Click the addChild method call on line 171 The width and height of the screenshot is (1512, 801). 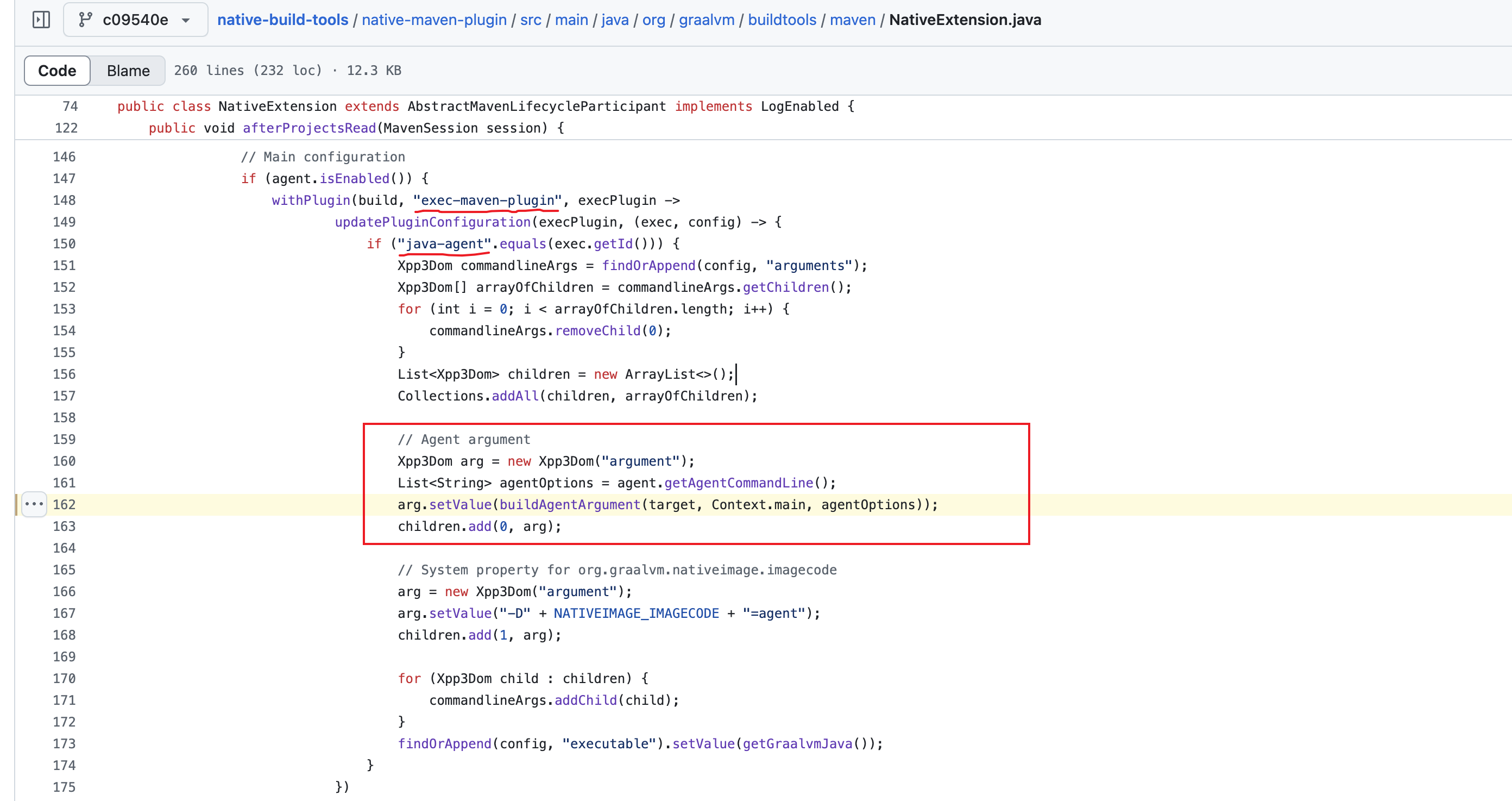586,700
